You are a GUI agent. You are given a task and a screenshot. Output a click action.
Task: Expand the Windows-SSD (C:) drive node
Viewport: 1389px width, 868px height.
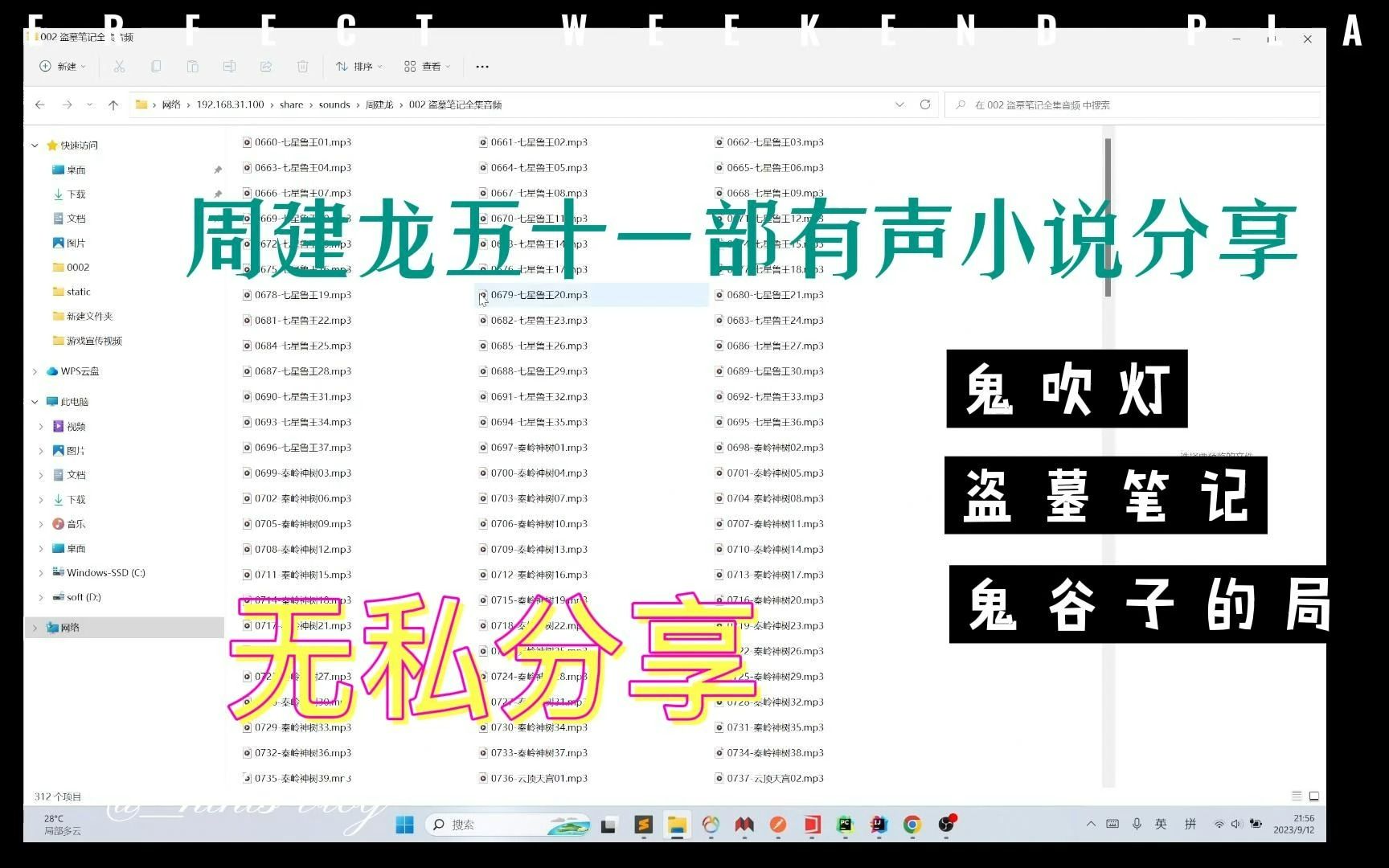pyautogui.click(x=41, y=573)
